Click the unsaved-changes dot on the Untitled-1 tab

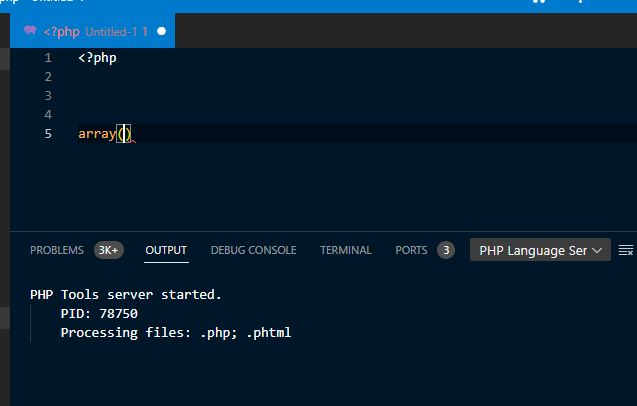pos(161,31)
